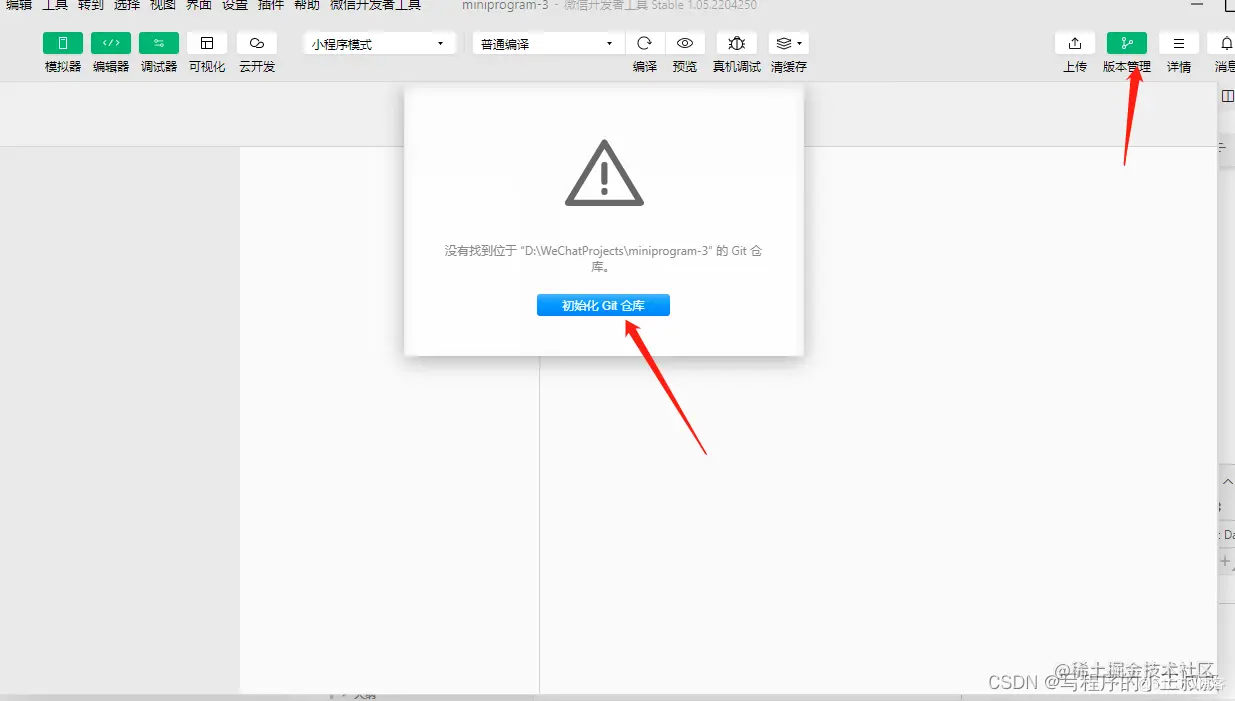Toggle the 调试器 debugger panel button
This screenshot has width=1235, height=701.
(x=159, y=43)
